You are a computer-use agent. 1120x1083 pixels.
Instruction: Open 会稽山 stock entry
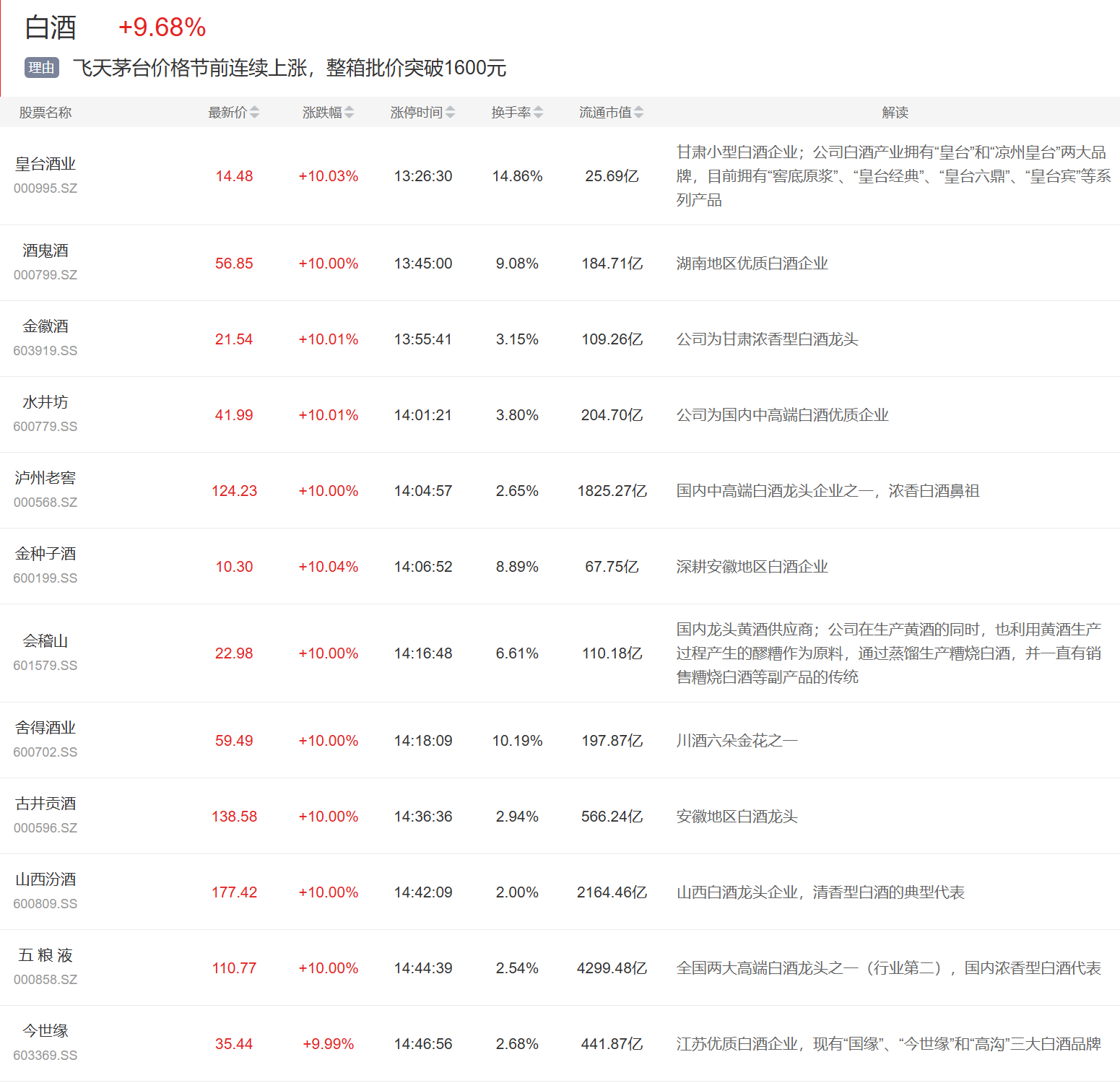coord(45,642)
